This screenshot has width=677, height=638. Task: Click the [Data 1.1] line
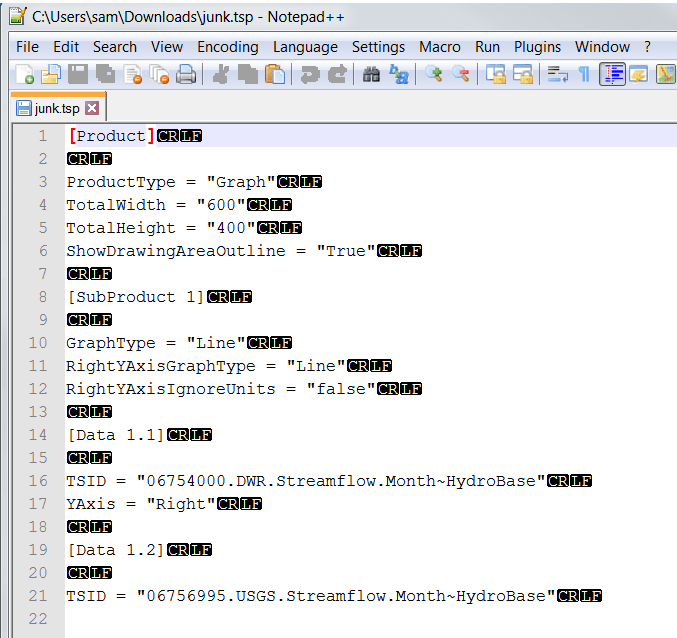(x=116, y=435)
